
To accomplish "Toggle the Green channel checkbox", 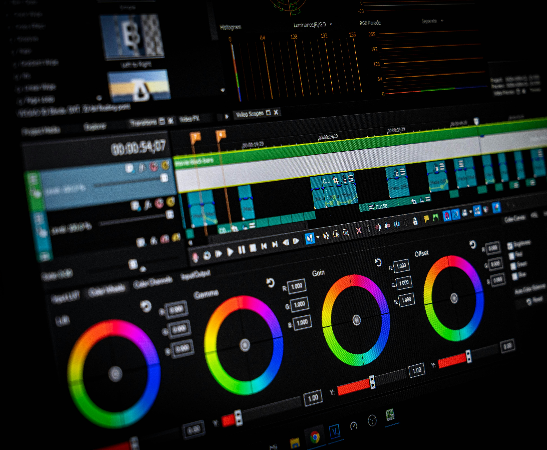I will pyautogui.click(x=513, y=267).
